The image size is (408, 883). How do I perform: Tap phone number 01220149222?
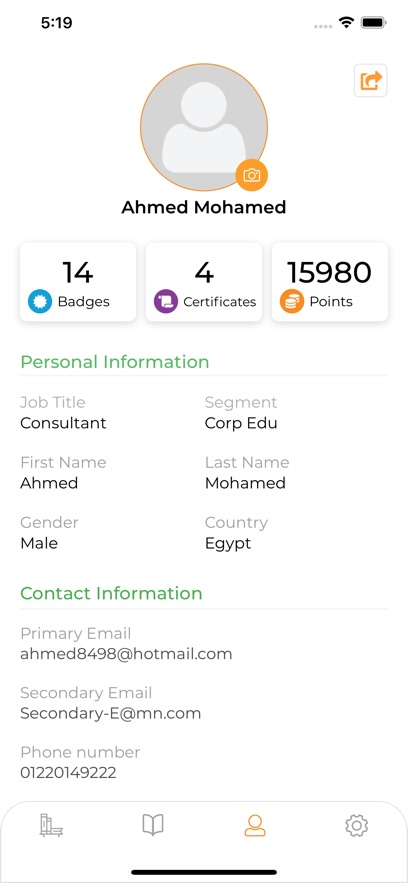[68, 773]
